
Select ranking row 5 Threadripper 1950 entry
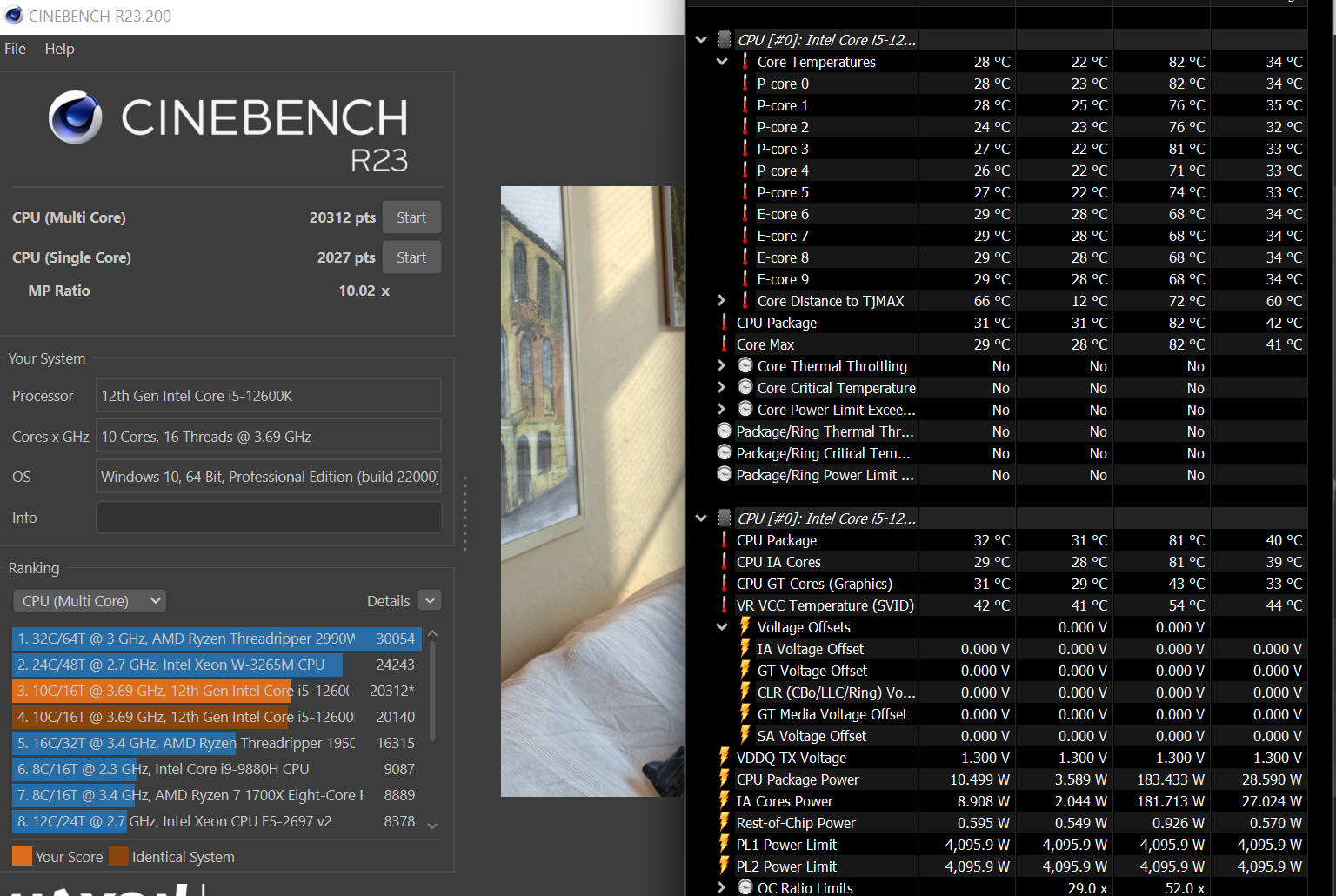(217, 743)
